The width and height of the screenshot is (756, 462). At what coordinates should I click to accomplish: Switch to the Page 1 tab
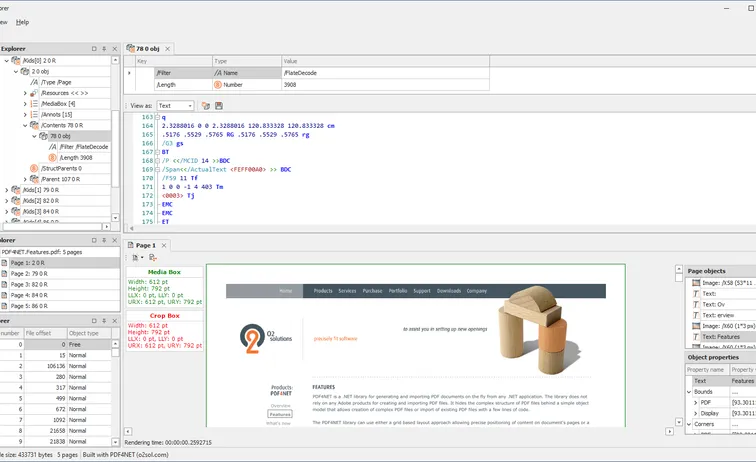pos(145,245)
